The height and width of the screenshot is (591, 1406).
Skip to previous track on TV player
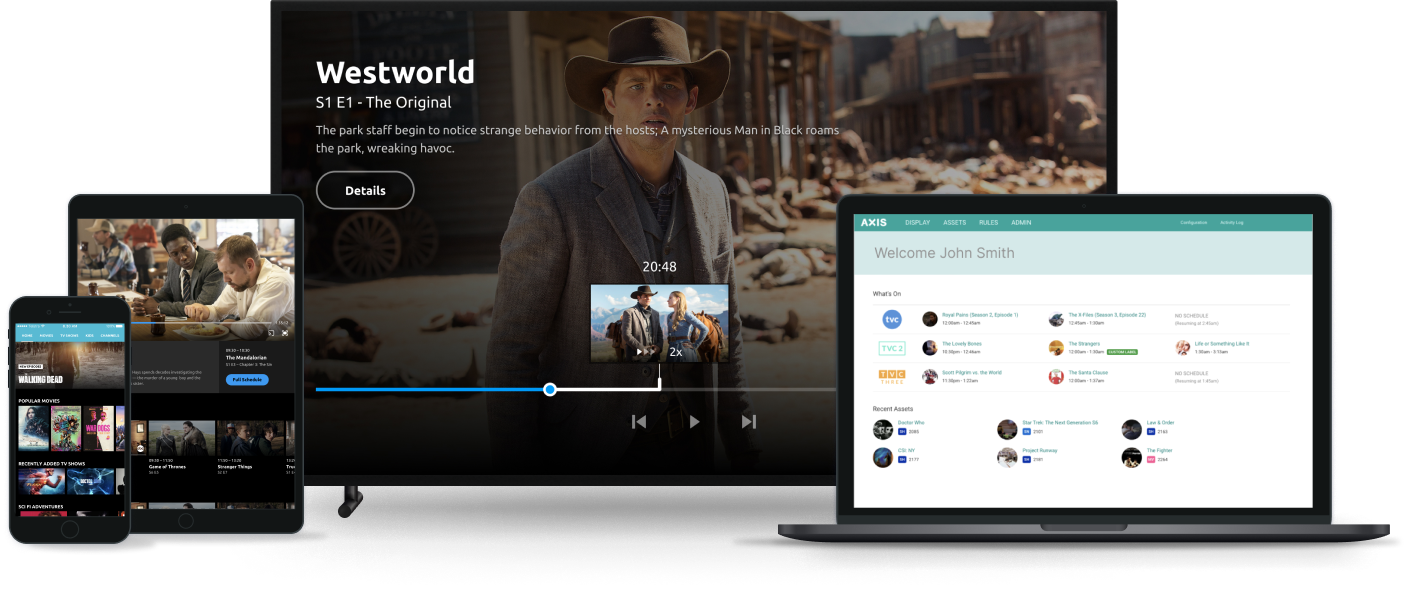(639, 421)
